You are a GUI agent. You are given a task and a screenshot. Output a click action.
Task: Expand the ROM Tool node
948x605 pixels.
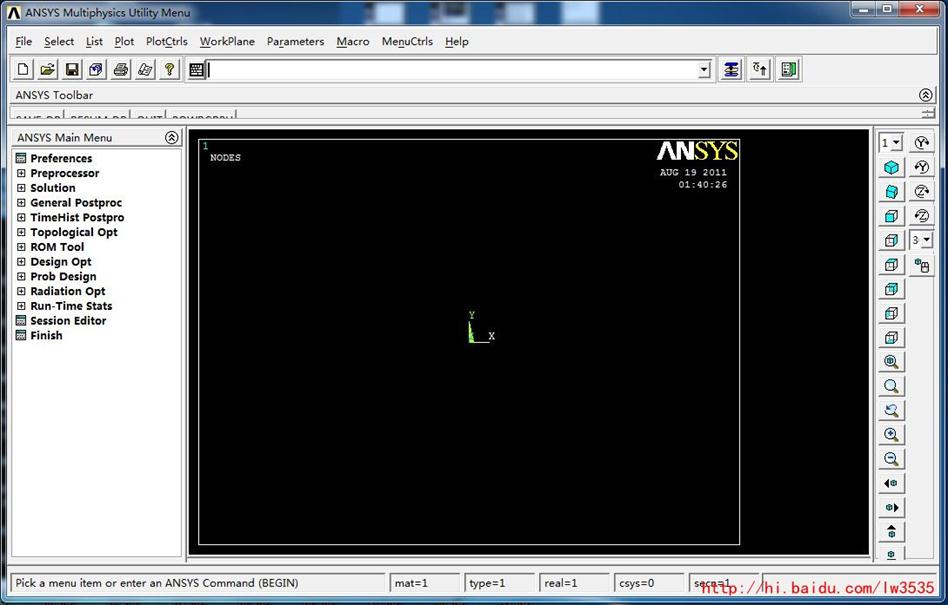(x=21, y=247)
